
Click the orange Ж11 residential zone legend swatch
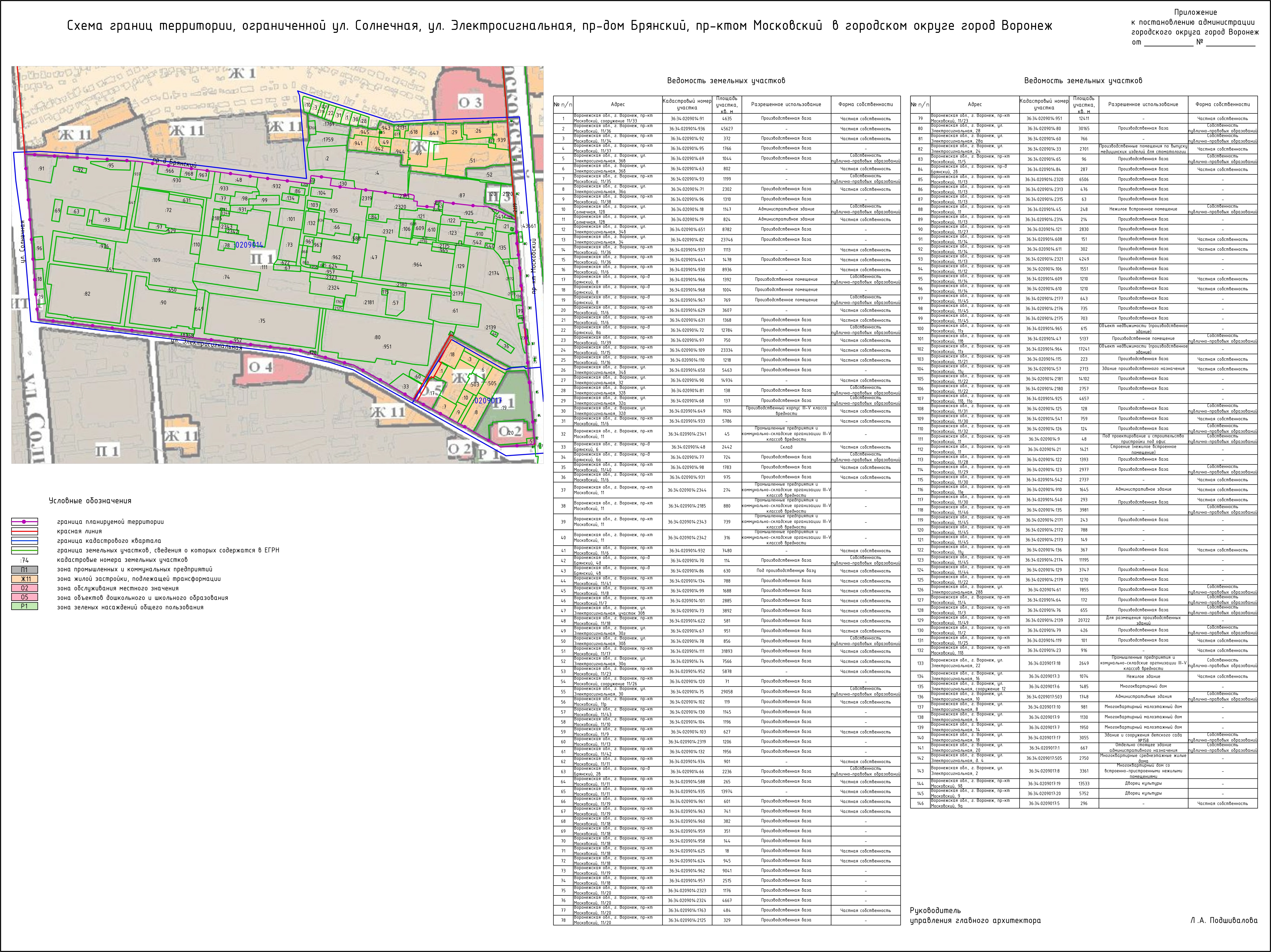(x=24, y=579)
